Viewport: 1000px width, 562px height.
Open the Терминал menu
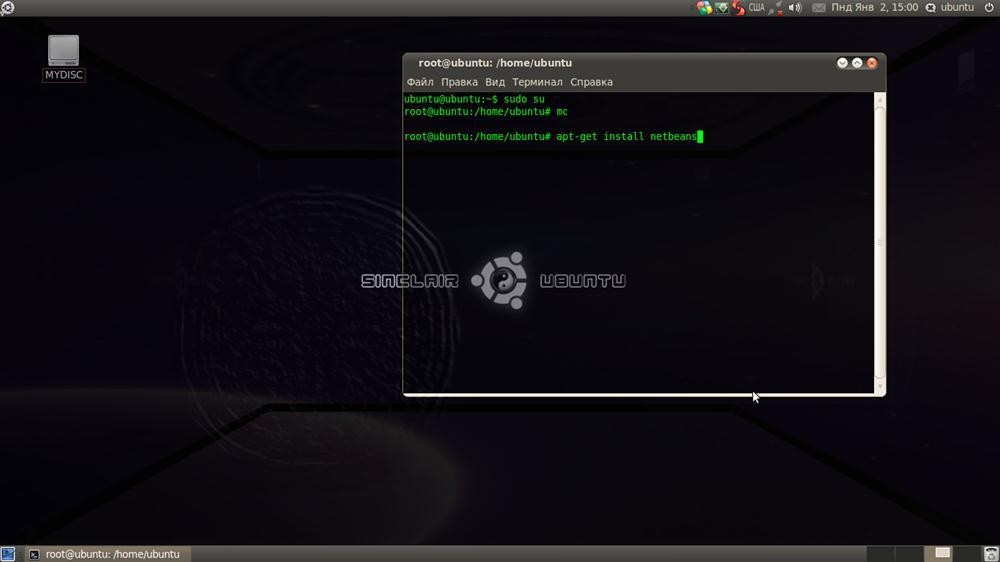(537, 82)
